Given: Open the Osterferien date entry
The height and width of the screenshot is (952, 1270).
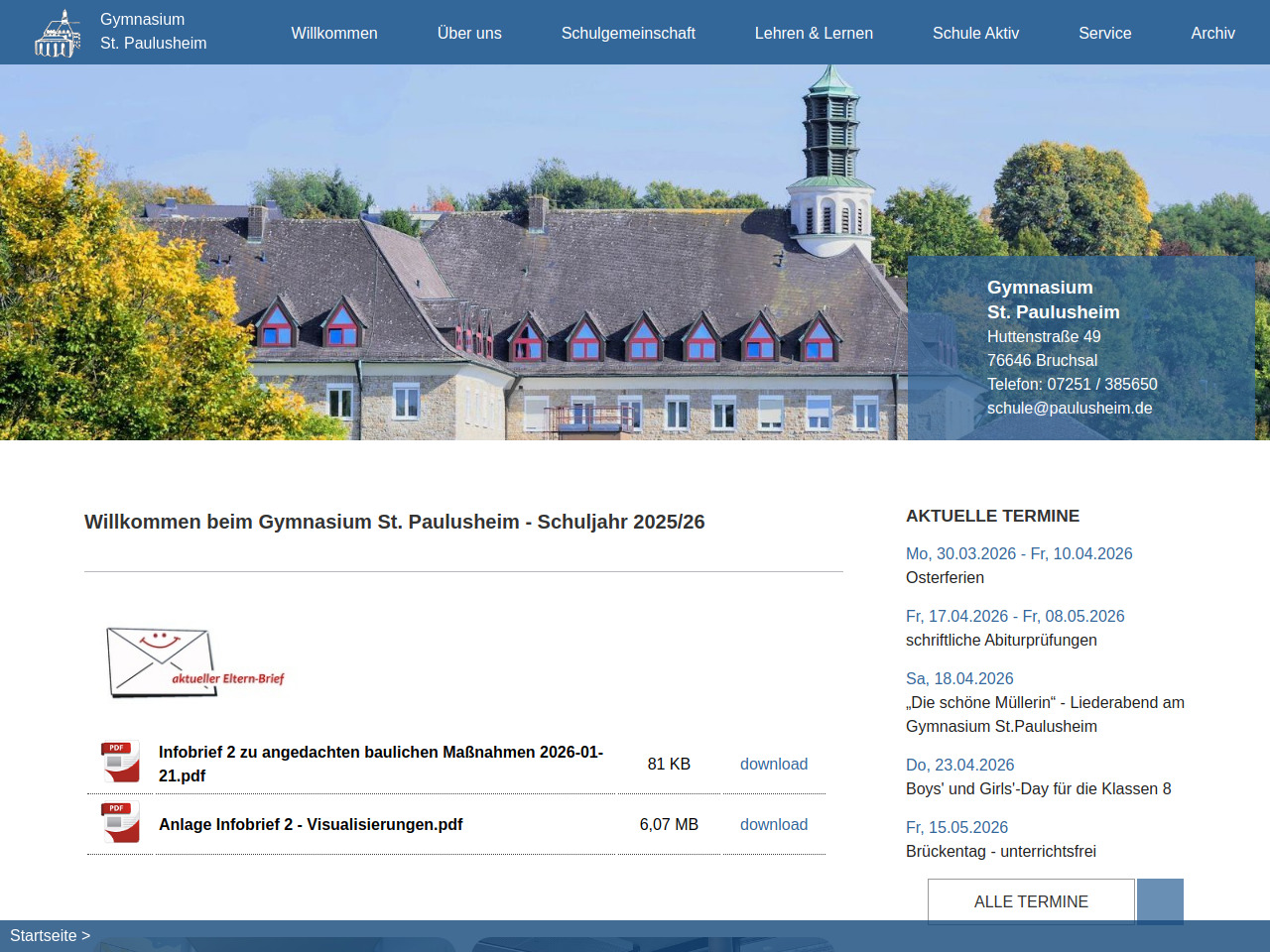Looking at the screenshot, I should pos(1018,553).
